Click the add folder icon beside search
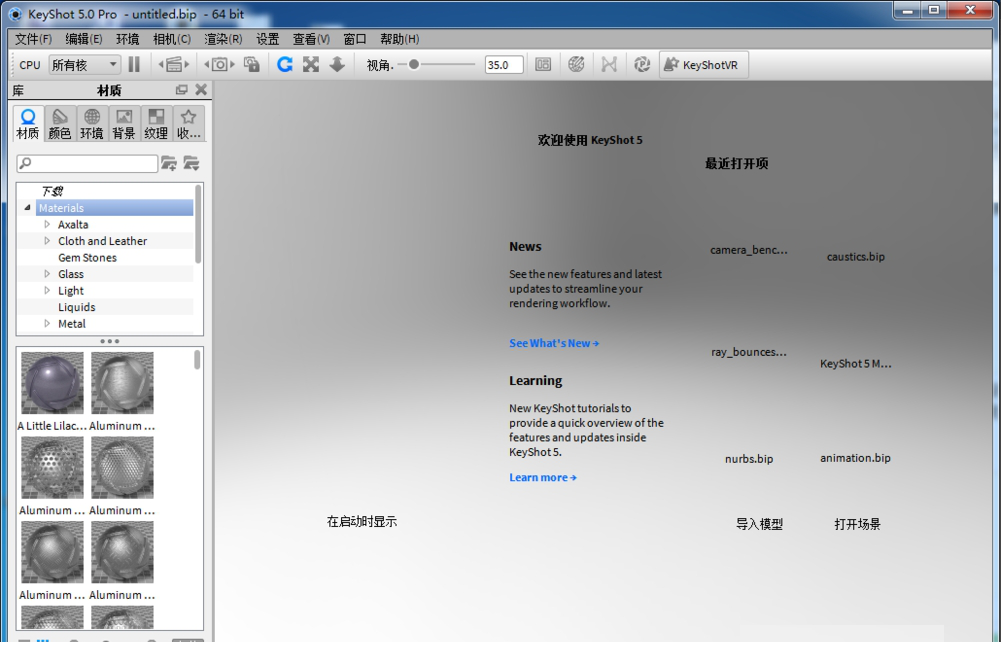This screenshot has height=667, width=1001. tap(169, 163)
